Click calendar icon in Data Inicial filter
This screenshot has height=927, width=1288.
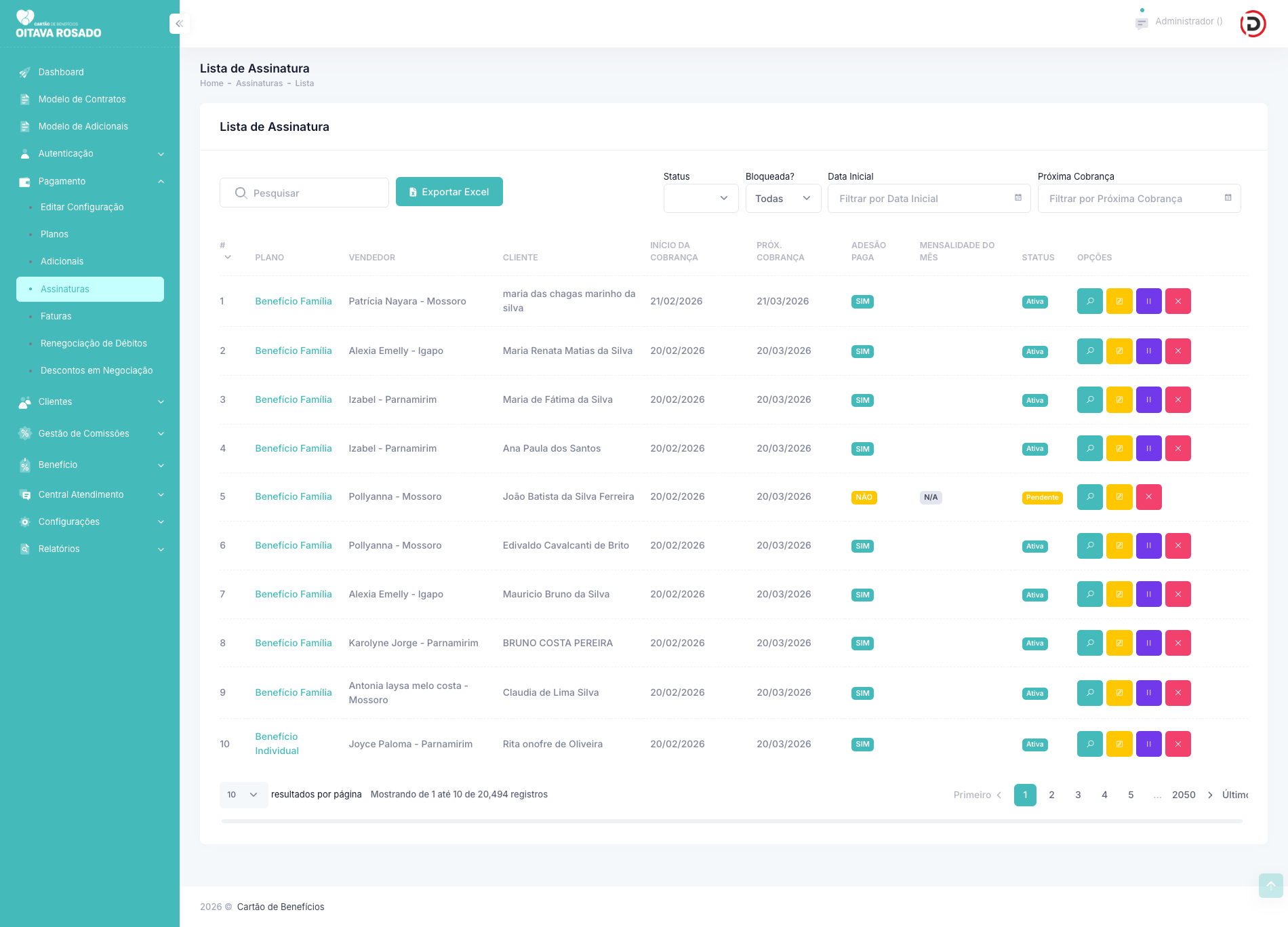click(x=1018, y=198)
